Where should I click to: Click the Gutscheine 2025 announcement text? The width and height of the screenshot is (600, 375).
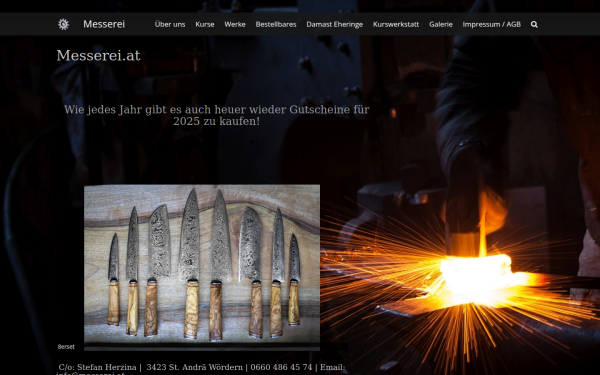click(217, 115)
